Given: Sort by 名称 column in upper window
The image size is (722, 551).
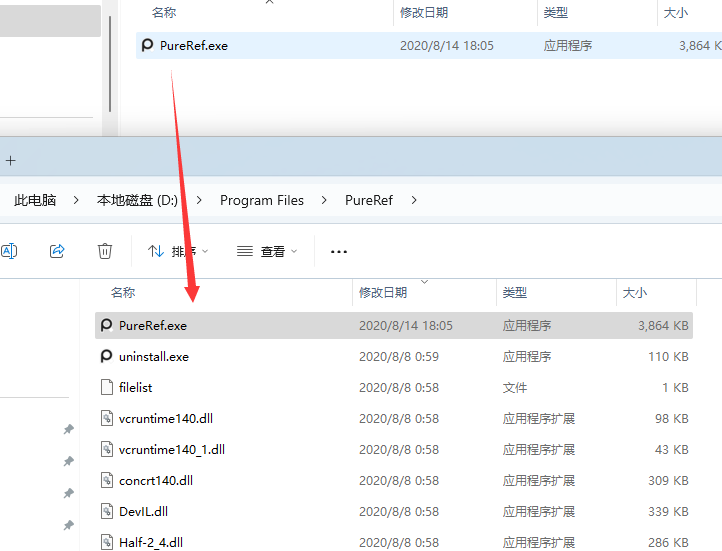Looking at the screenshot, I should 164,13.
